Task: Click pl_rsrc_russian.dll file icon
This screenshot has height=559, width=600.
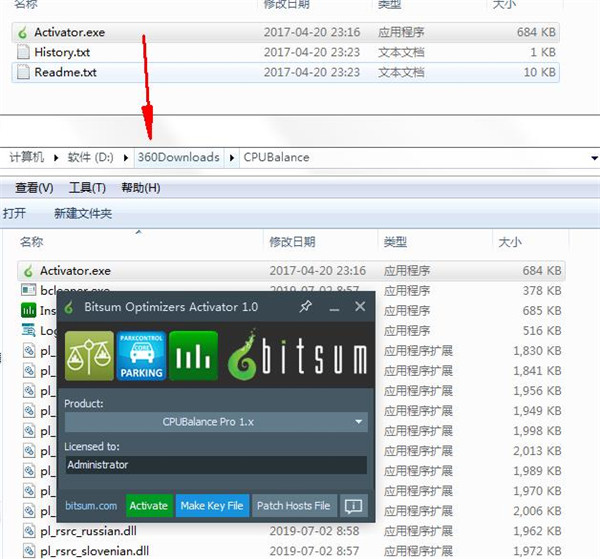Action: pyautogui.click(x=29, y=531)
